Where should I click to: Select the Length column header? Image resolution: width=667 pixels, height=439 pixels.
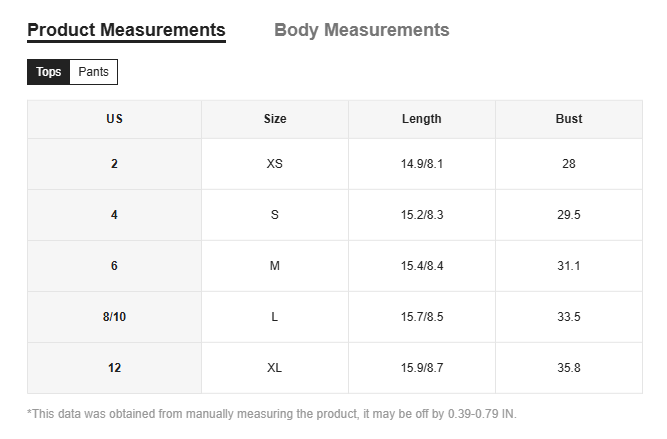[421, 119]
